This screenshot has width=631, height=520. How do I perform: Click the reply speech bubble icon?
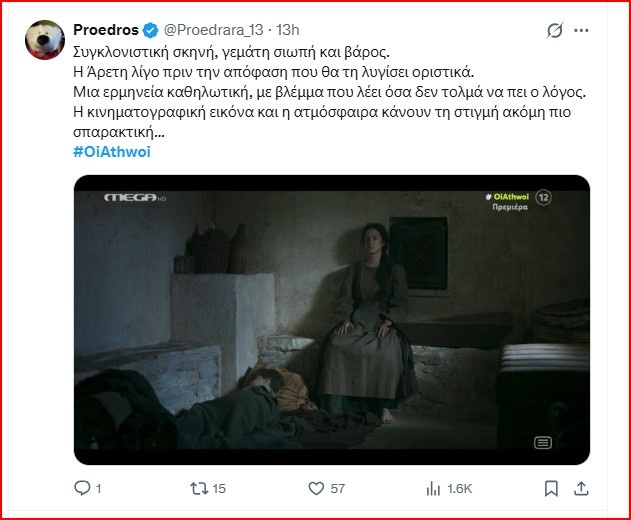(83, 488)
